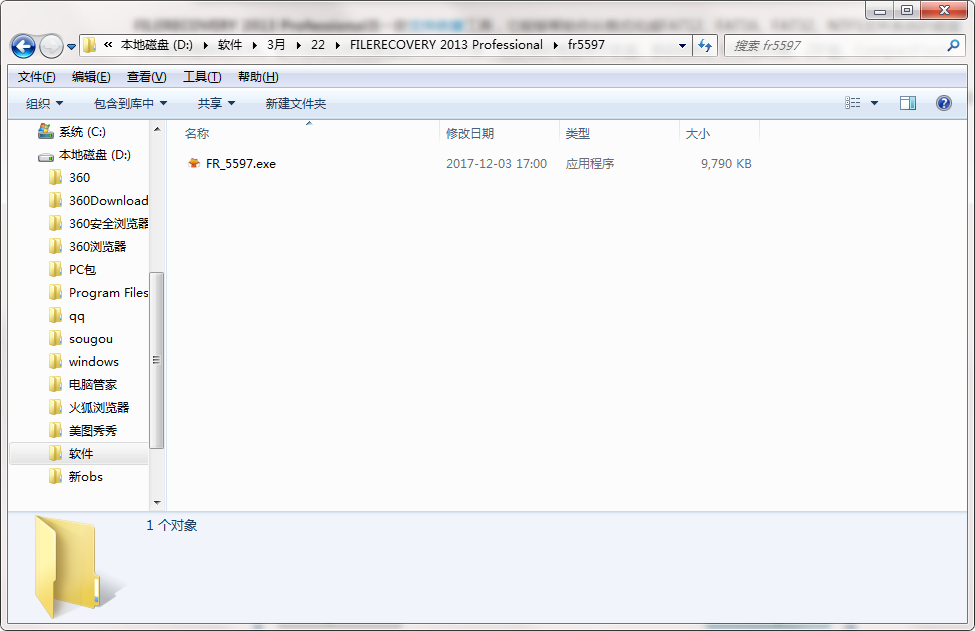Open the 电脑管家 folder
Viewport: 975px width, 631px height.
click(93, 385)
